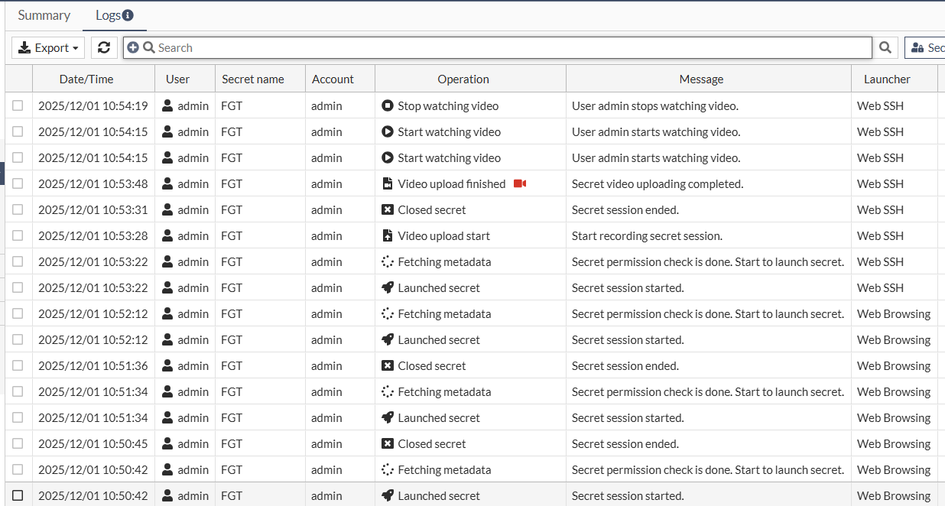
Task: Click the magnifier search submit icon
Action: (885, 48)
